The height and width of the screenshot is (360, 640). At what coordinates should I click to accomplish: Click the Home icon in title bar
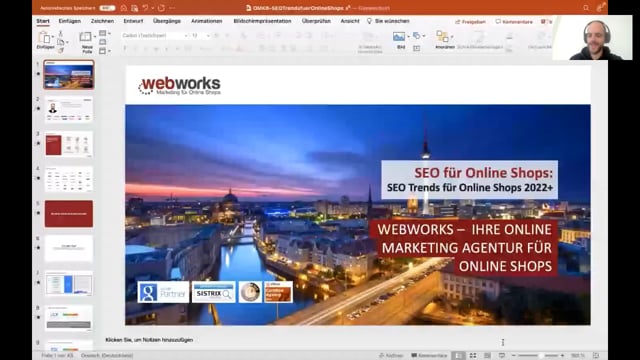click(x=124, y=8)
